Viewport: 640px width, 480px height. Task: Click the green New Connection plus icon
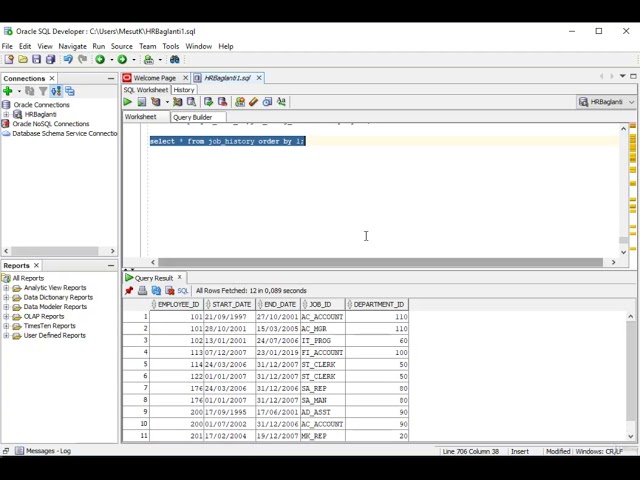point(7,91)
